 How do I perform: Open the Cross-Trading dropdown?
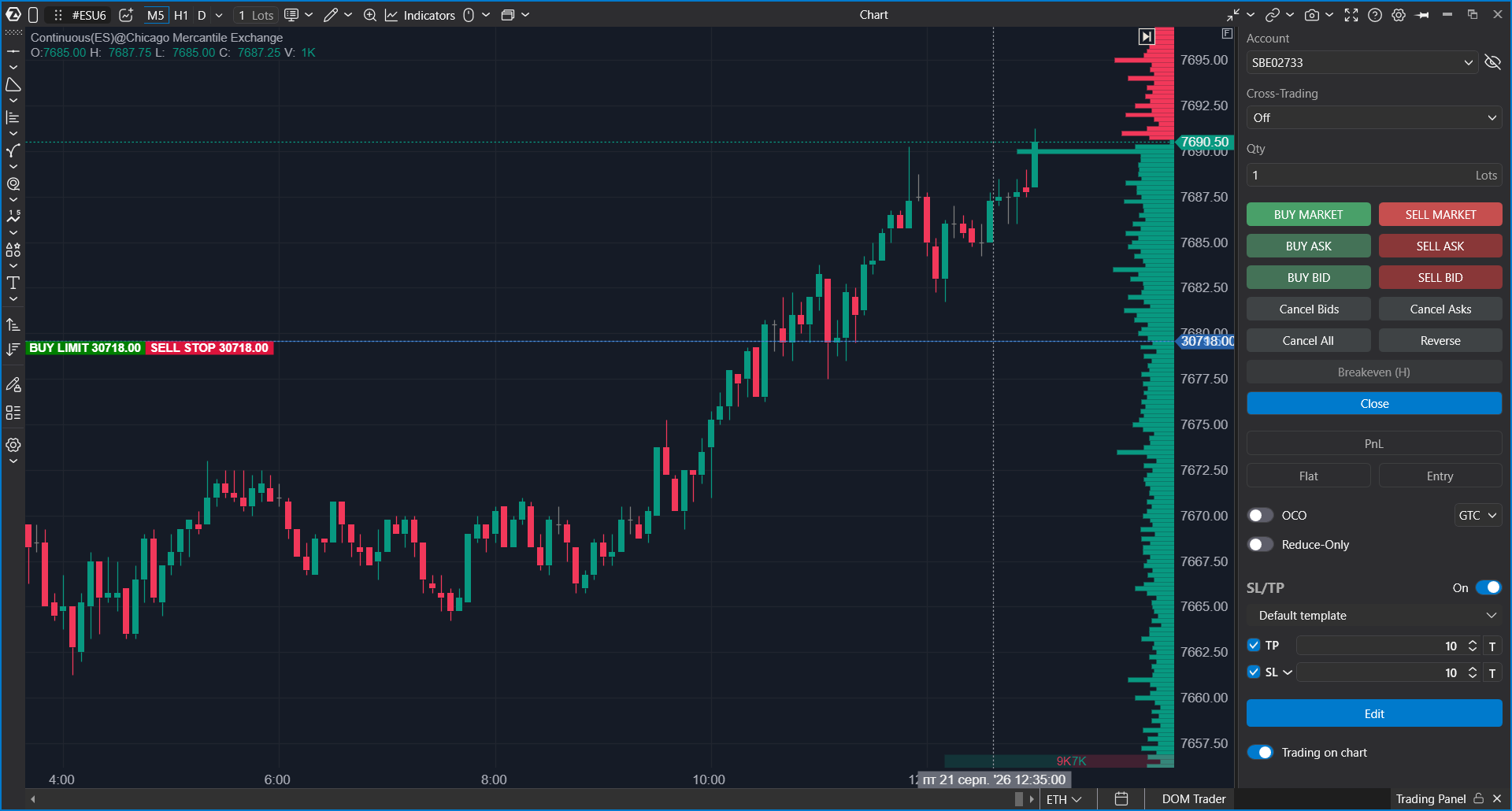click(1374, 117)
